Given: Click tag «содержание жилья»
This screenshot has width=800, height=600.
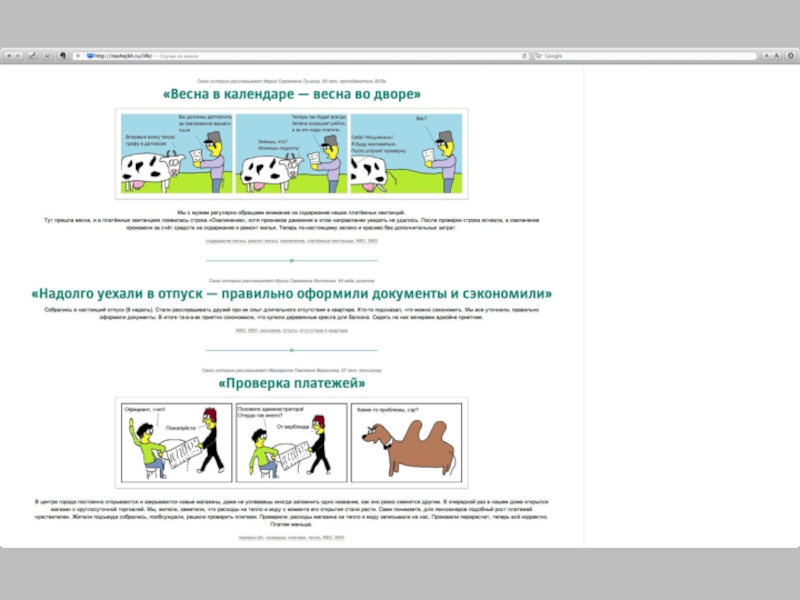Looking at the screenshot, I should click(226, 241).
